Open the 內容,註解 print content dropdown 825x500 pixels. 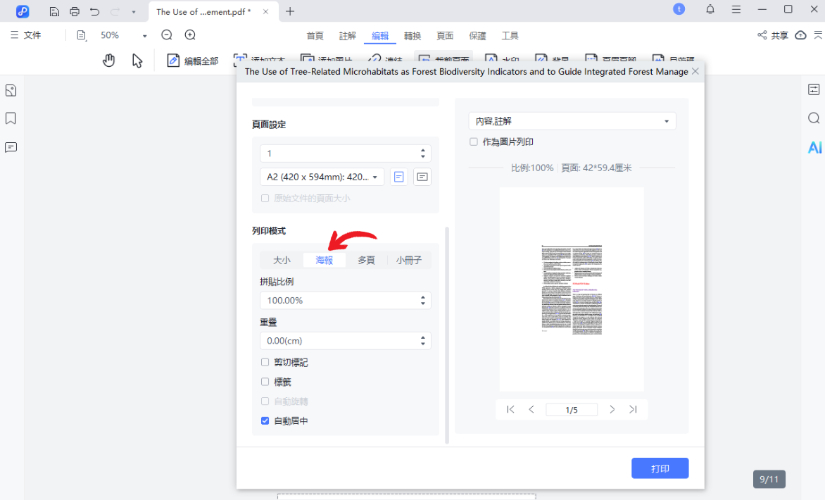[572, 121]
